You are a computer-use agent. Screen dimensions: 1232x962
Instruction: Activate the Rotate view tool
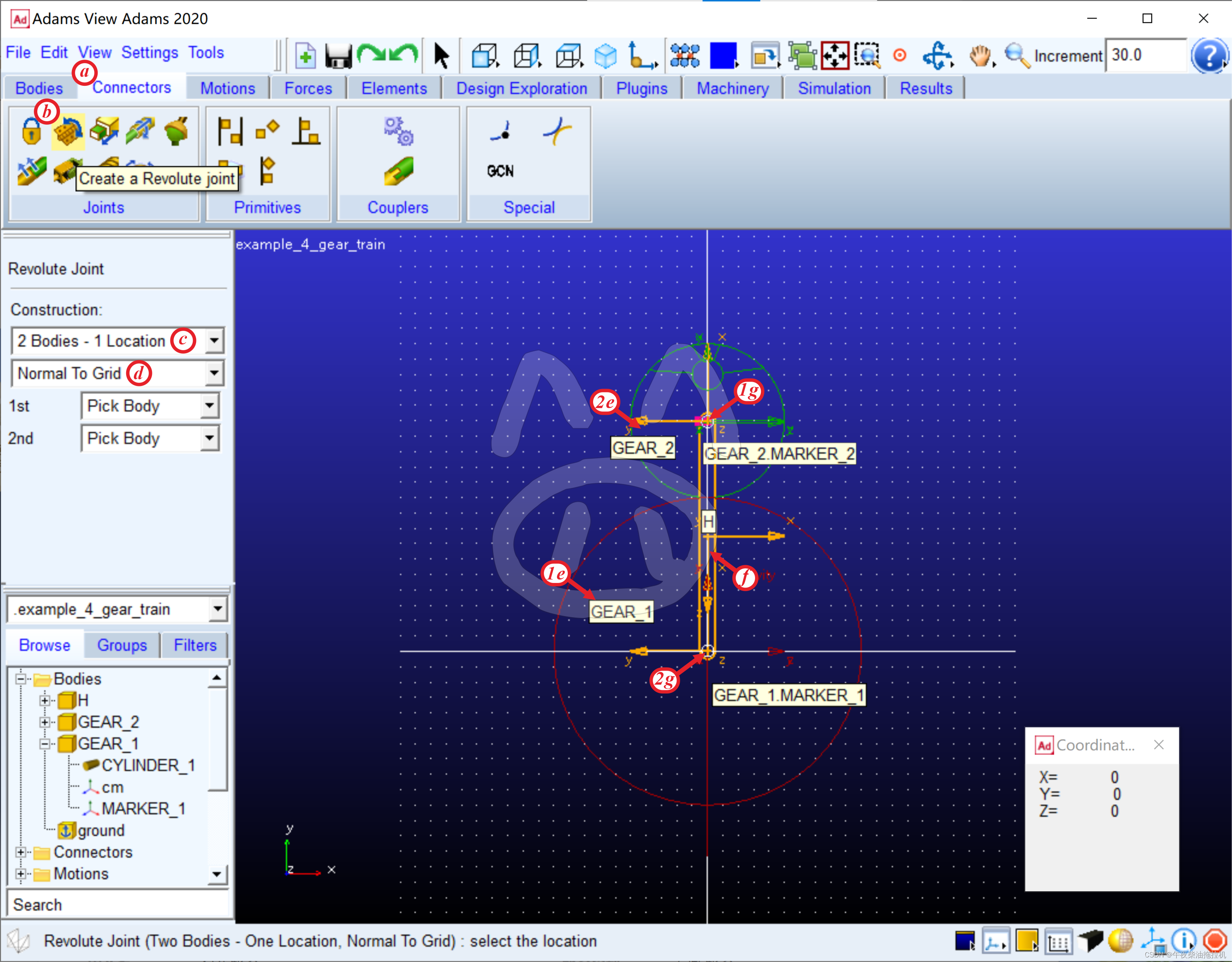937,56
